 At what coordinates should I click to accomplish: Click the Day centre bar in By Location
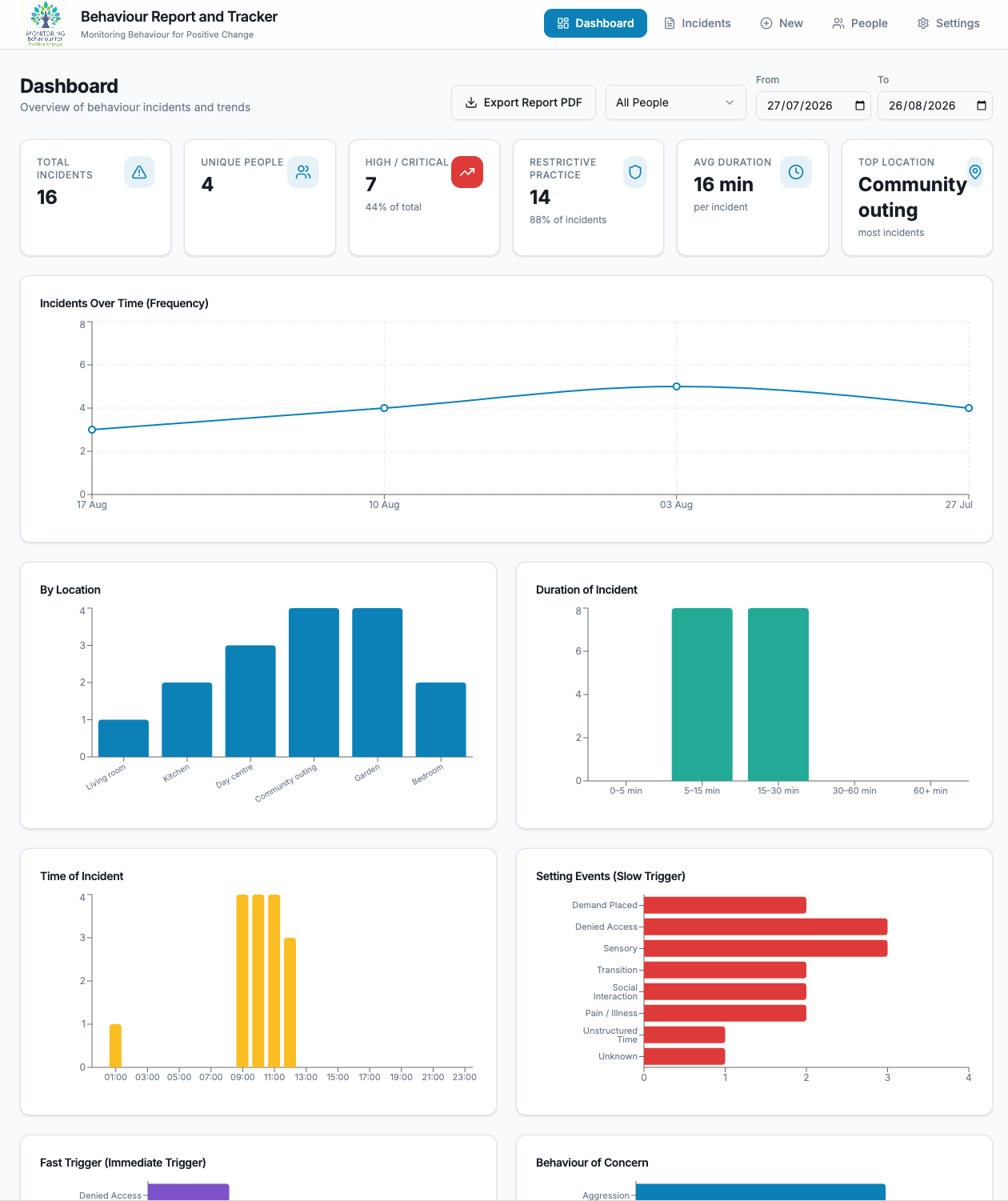click(250, 701)
